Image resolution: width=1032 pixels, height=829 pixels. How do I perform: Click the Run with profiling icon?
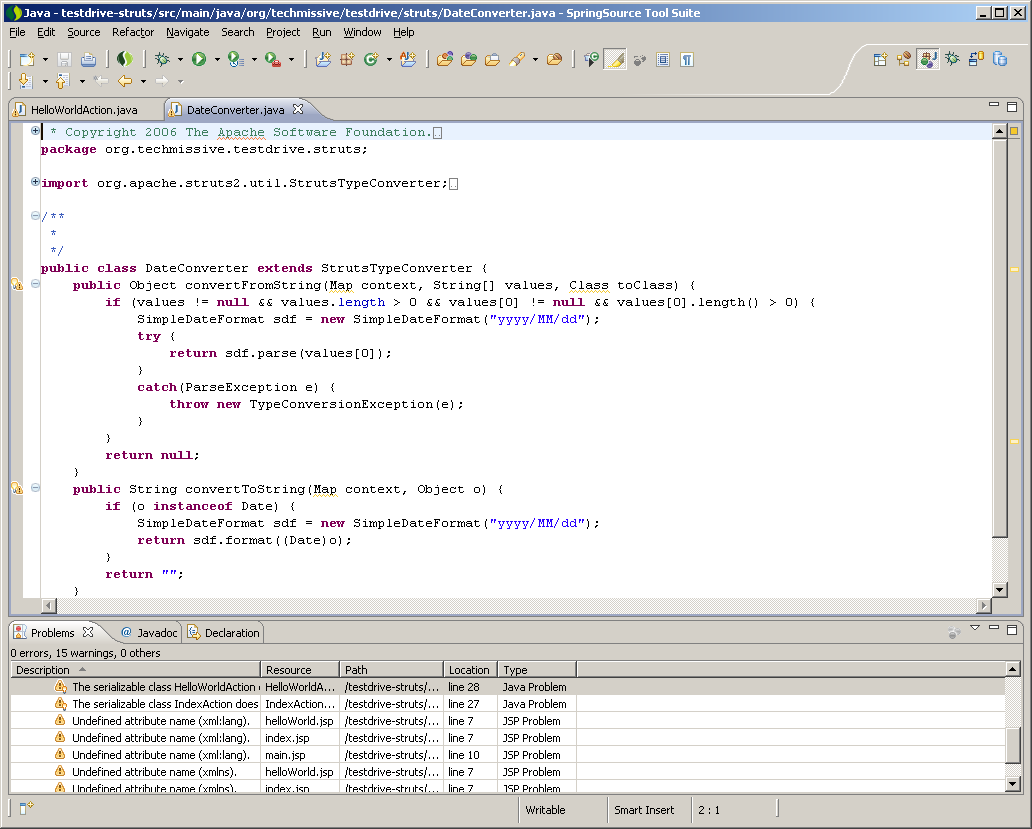pos(236,60)
